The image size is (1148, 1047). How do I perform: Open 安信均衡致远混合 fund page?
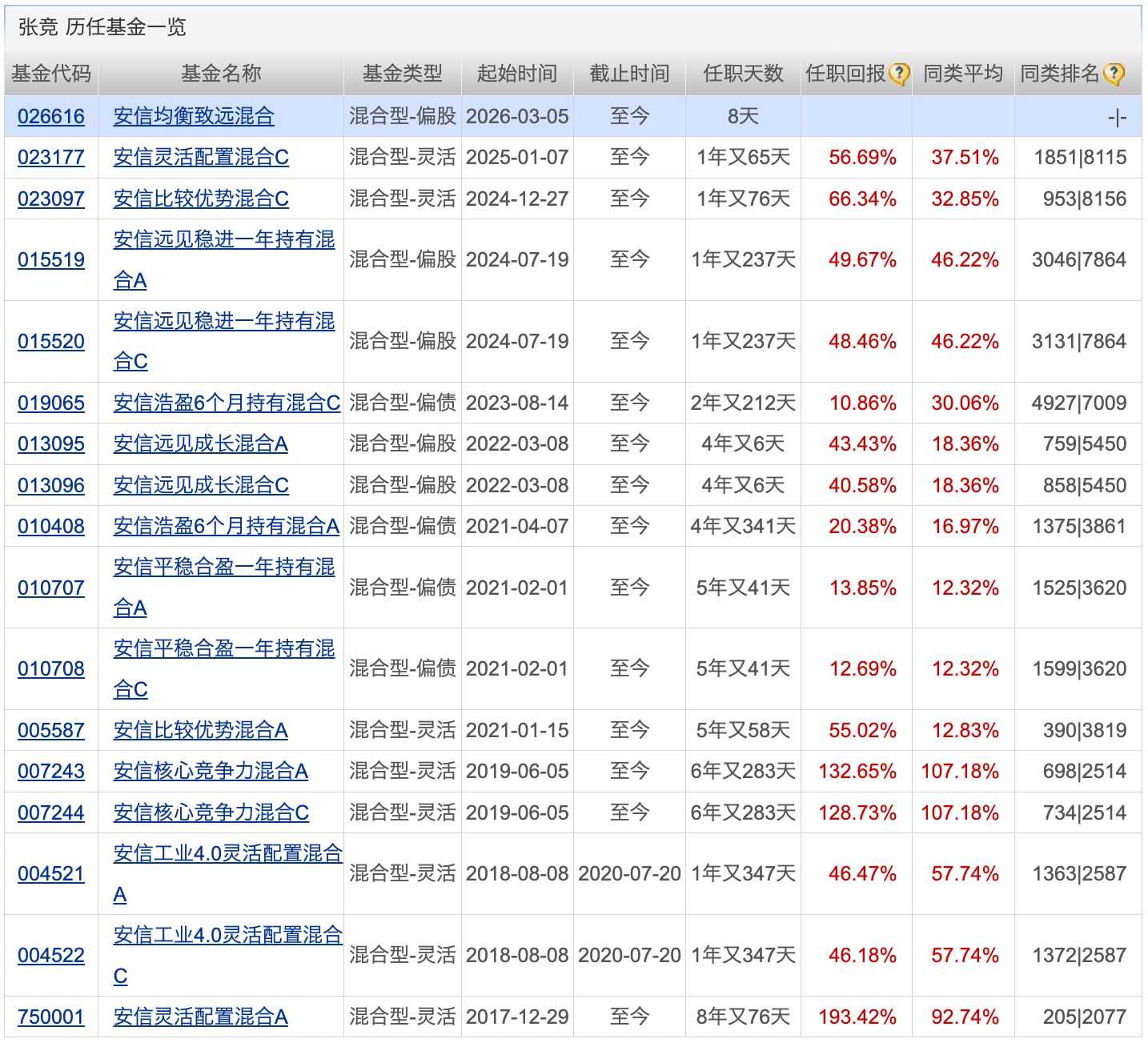(194, 117)
